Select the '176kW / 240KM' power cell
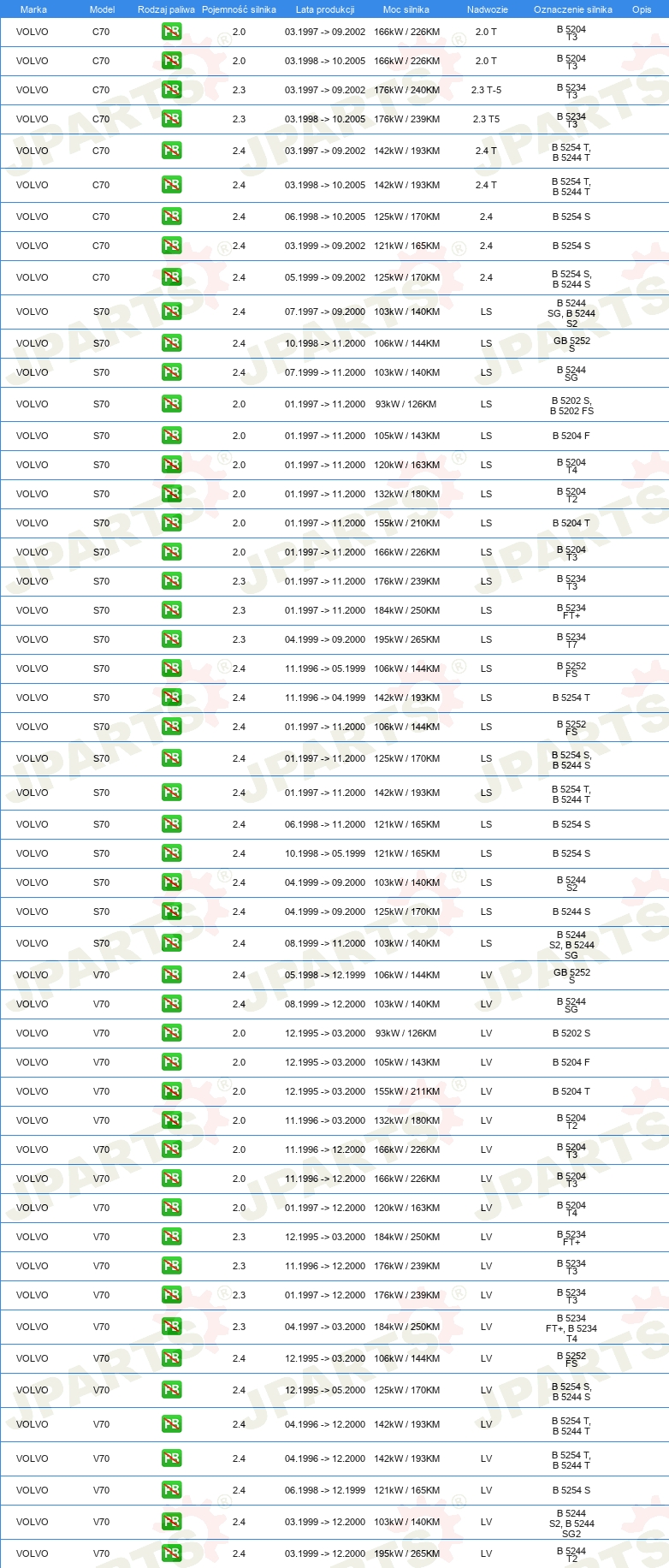This screenshot has height=1568, width=669. [407, 90]
